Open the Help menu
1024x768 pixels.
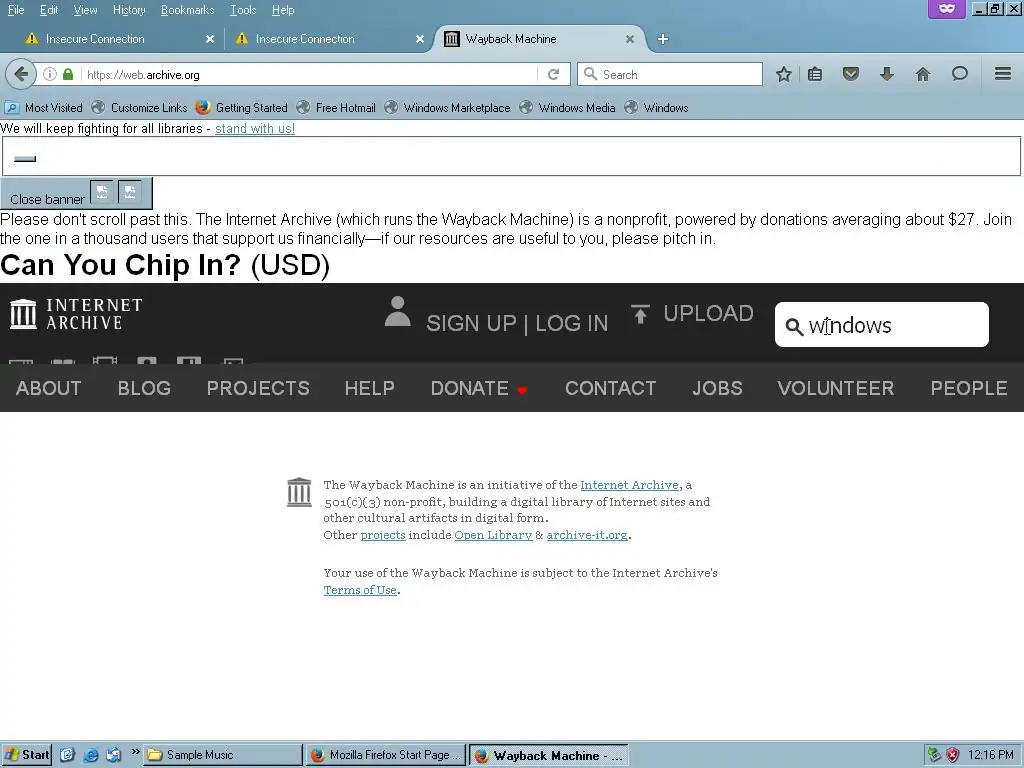(x=283, y=10)
